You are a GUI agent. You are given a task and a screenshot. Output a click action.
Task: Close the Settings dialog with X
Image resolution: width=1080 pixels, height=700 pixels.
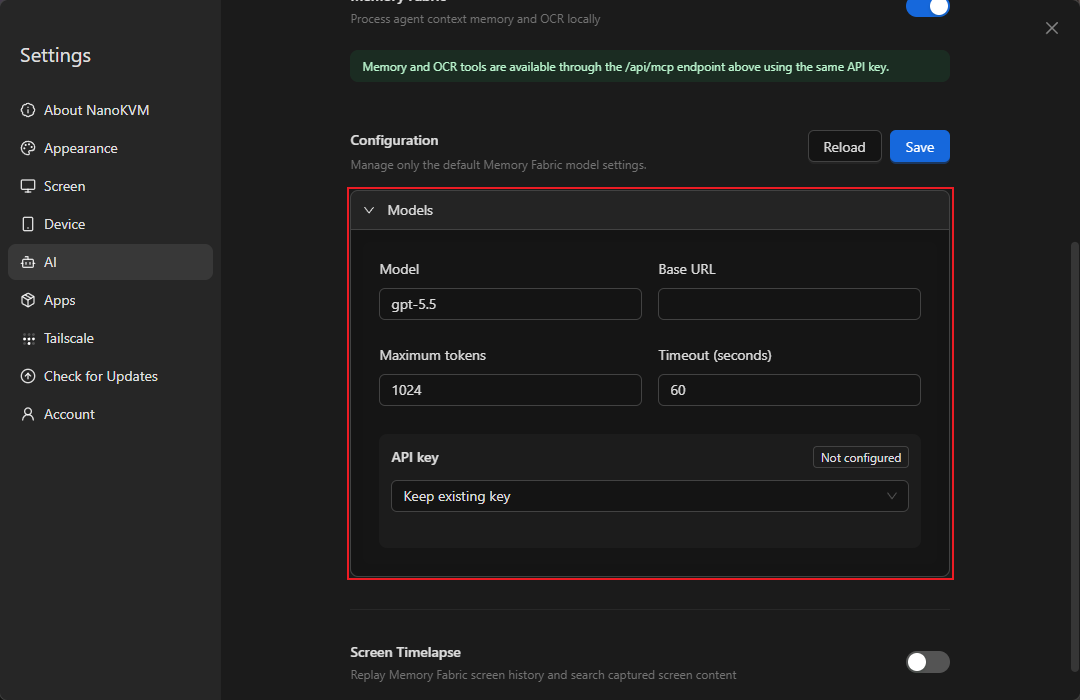coord(1052,28)
